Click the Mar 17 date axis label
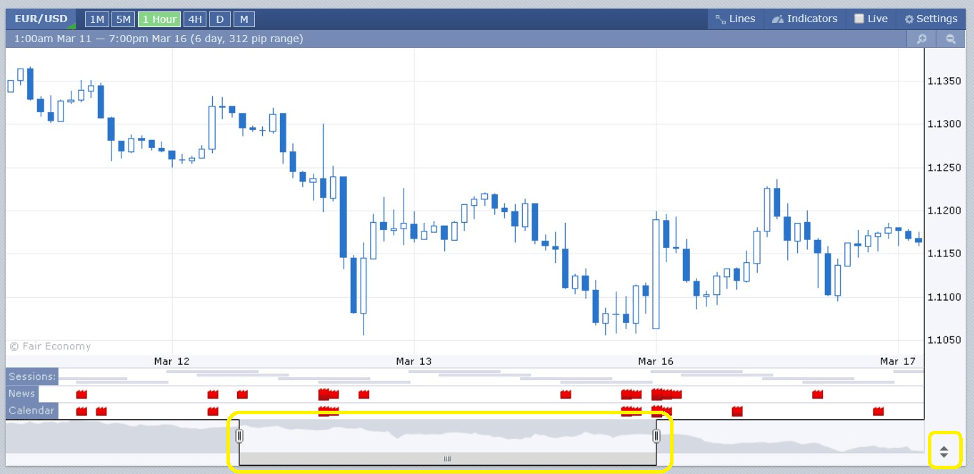This screenshot has width=974, height=474. (898, 361)
